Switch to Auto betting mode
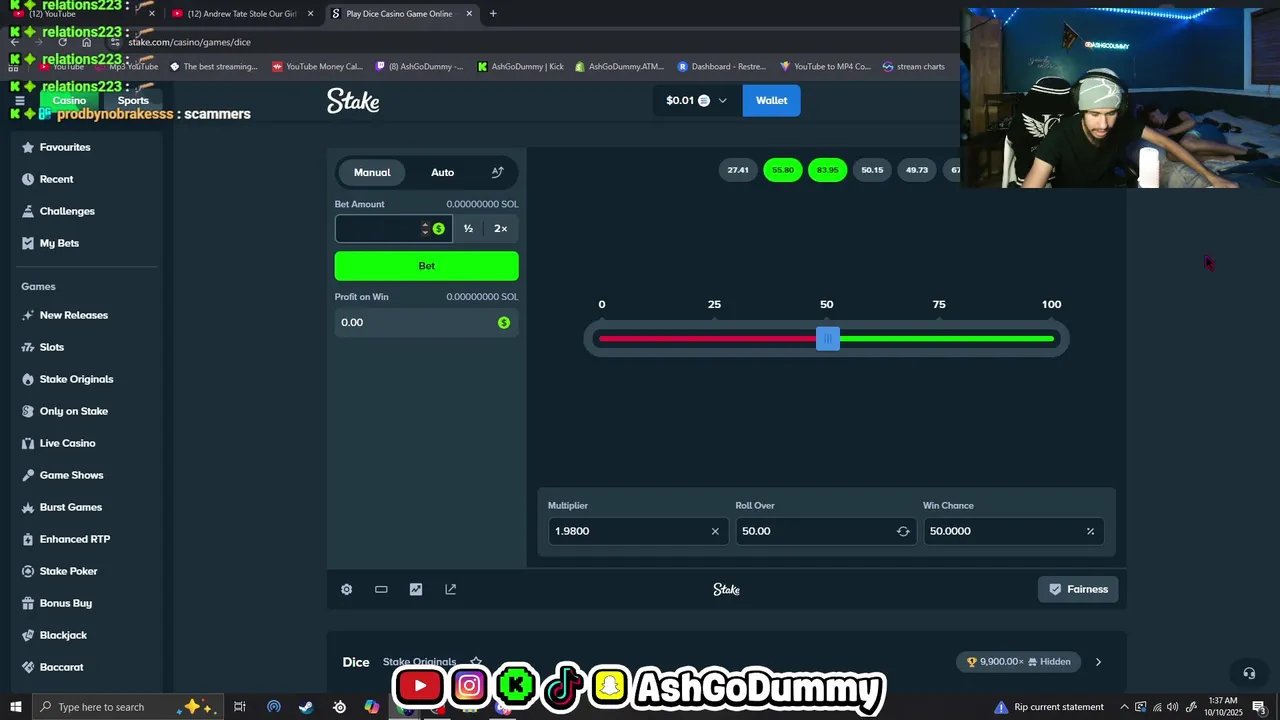This screenshot has height=720, width=1280. coord(442,172)
